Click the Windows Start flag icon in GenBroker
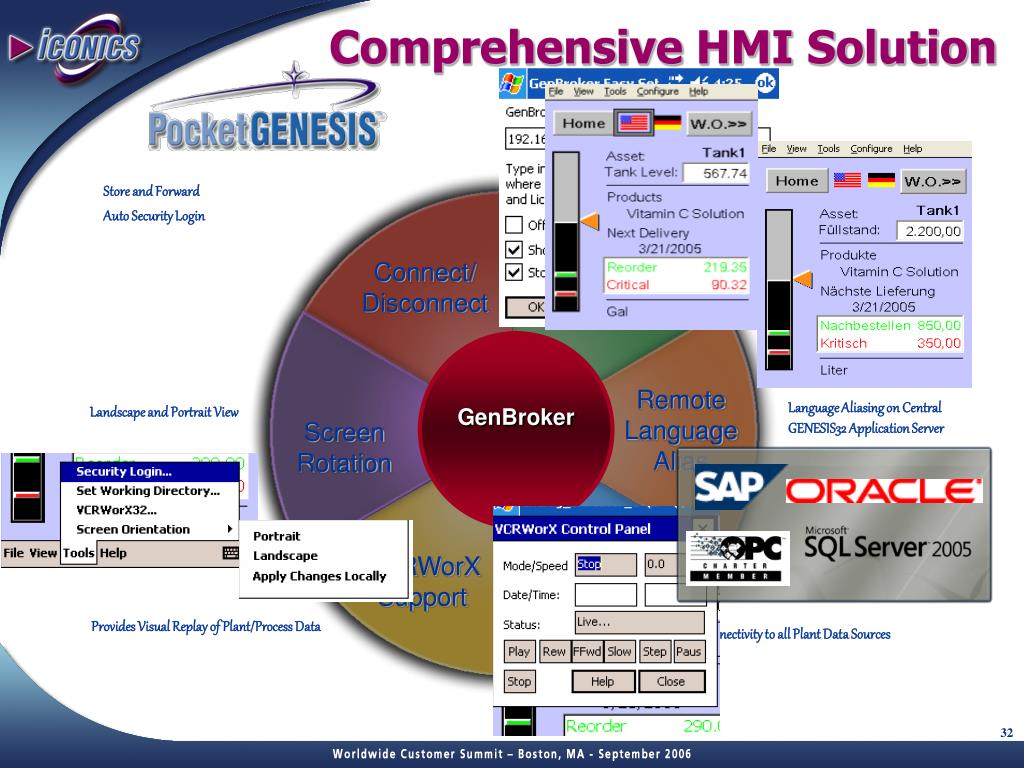 point(512,83)
